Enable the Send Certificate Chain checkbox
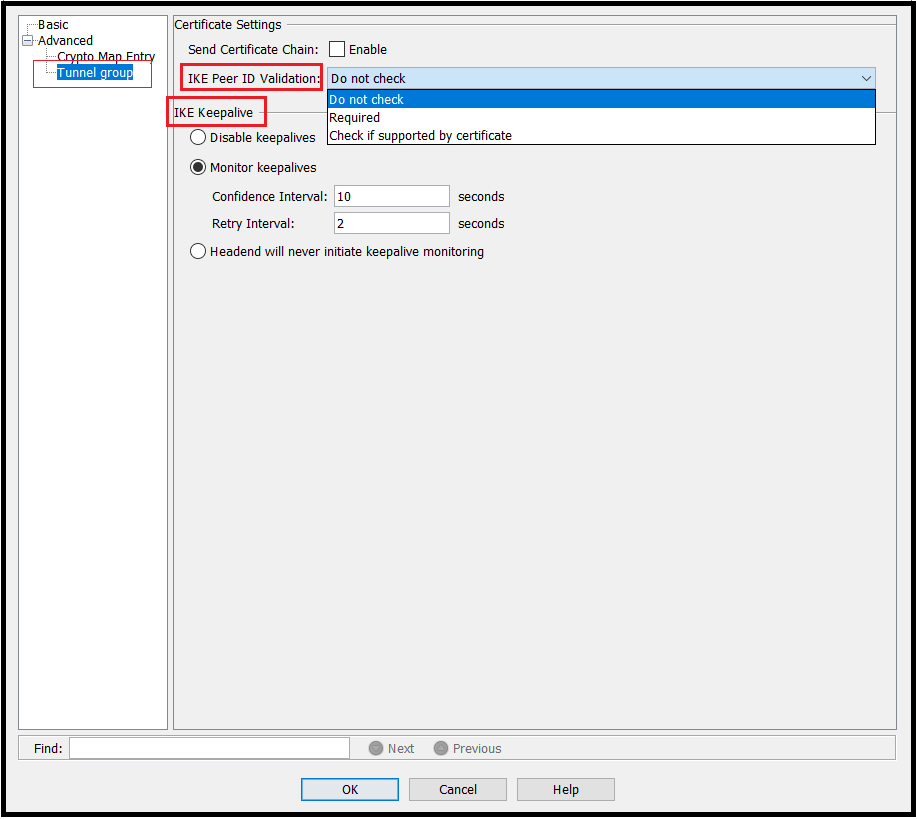 [x=337, y=48]
